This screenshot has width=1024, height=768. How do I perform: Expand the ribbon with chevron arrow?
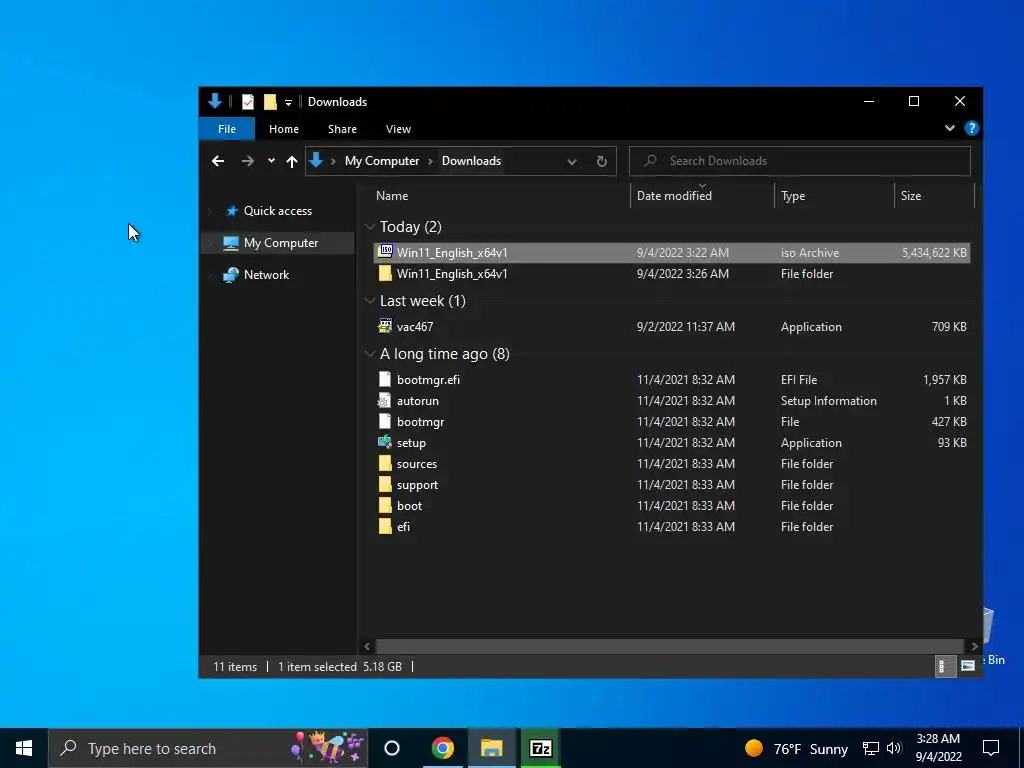click(x=950, y=129)
